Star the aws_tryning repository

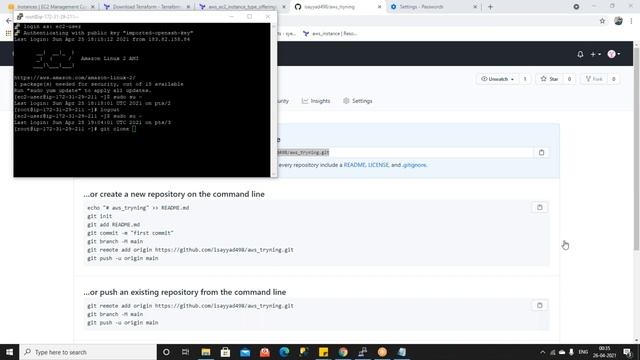pyautogui.click(x=549, y=79)
